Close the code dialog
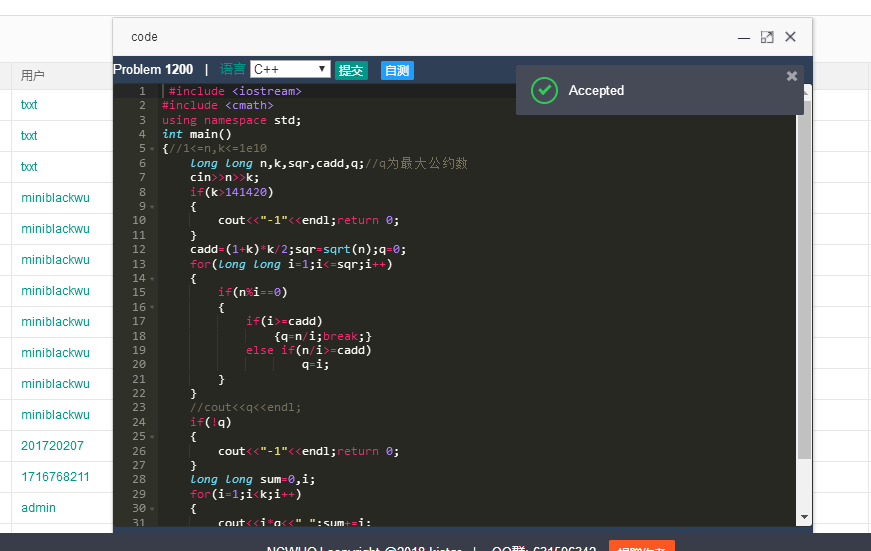871x551 pixels. [790, 37]
